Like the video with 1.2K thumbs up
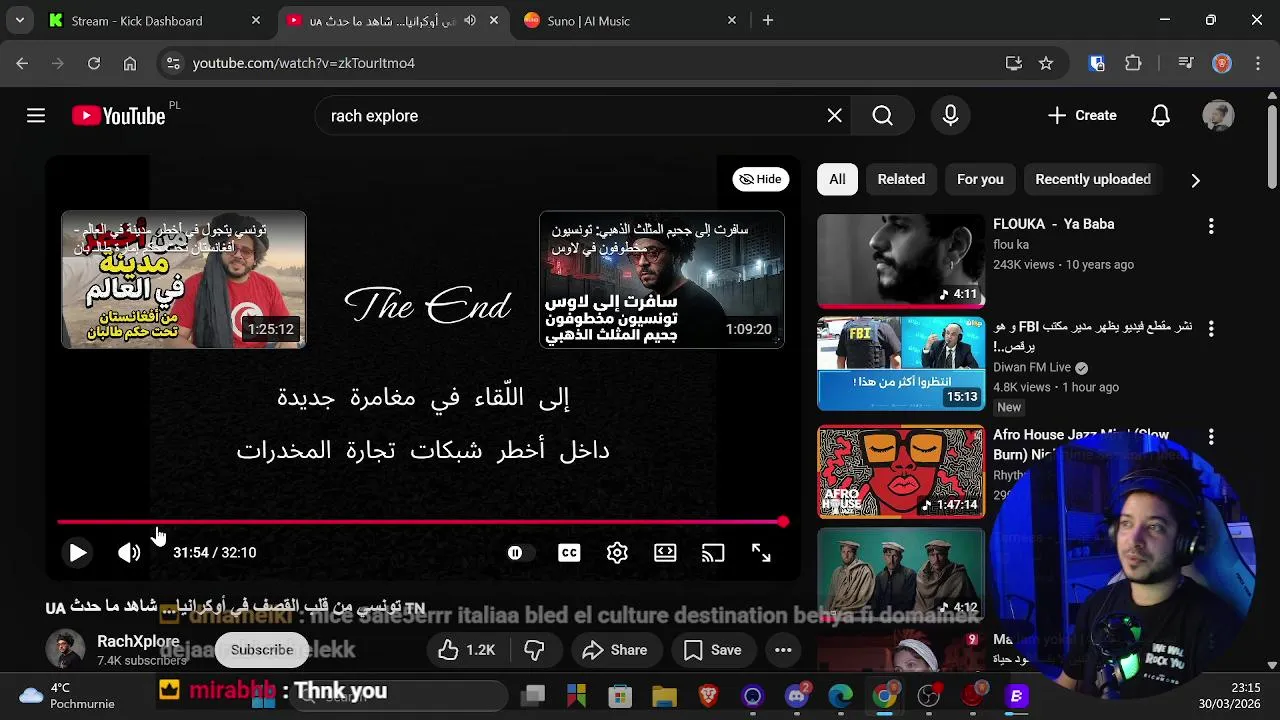This screenshot has height=720, width=1280. pos(467,650)
